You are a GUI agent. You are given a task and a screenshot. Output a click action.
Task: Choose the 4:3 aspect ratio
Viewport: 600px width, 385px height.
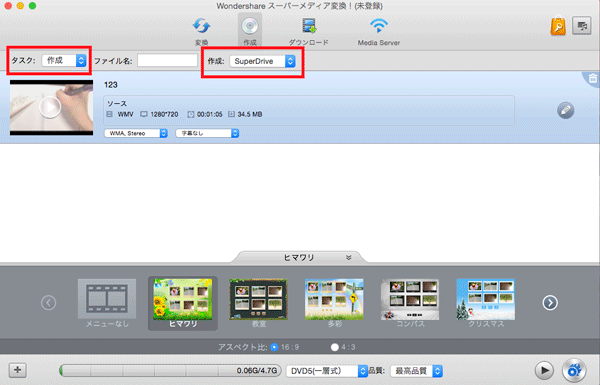(x=335, y=347)
